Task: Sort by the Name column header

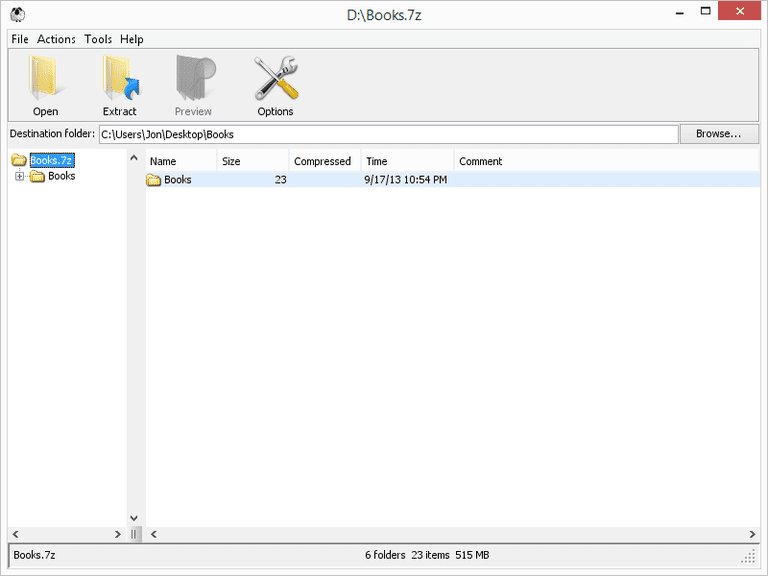Action: pos(181,161)
